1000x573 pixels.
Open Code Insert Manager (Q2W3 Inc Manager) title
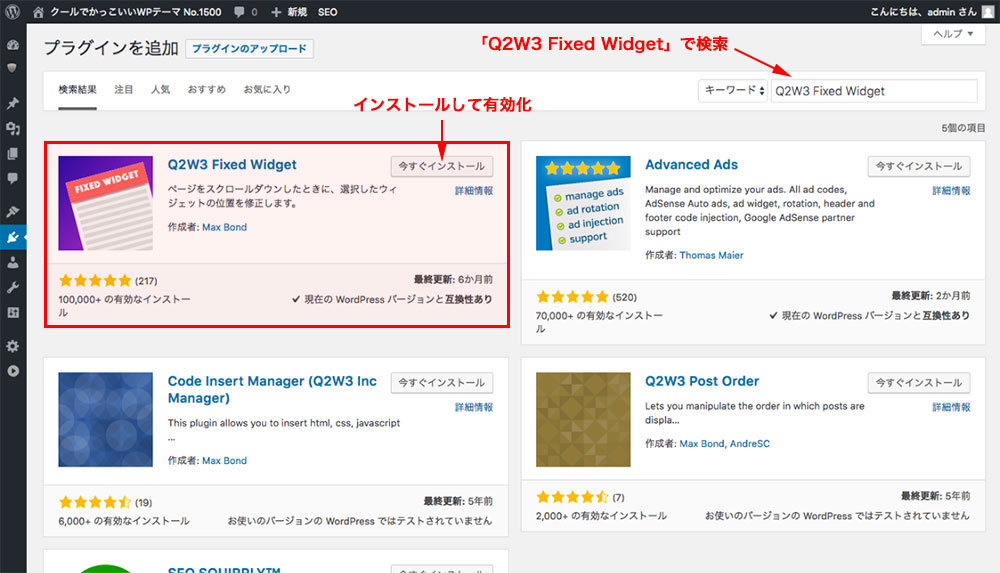[x=272, y=389]
